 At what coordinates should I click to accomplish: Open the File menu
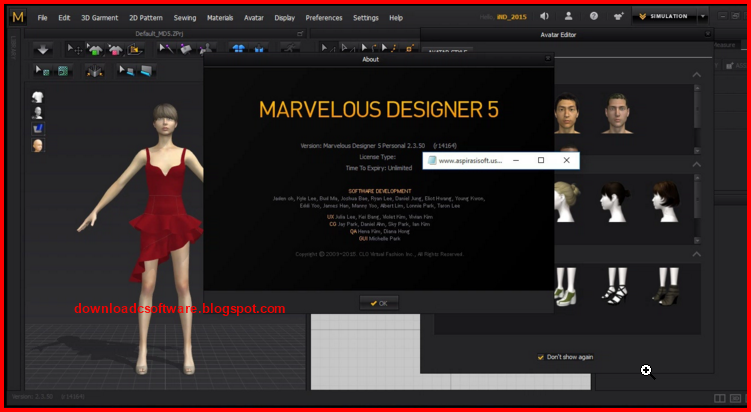point(43,18)
